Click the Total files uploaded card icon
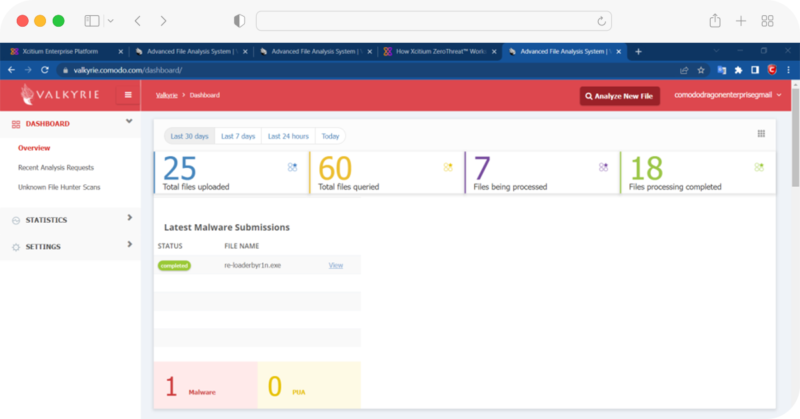The image size is (800, 419). [292, 167]
